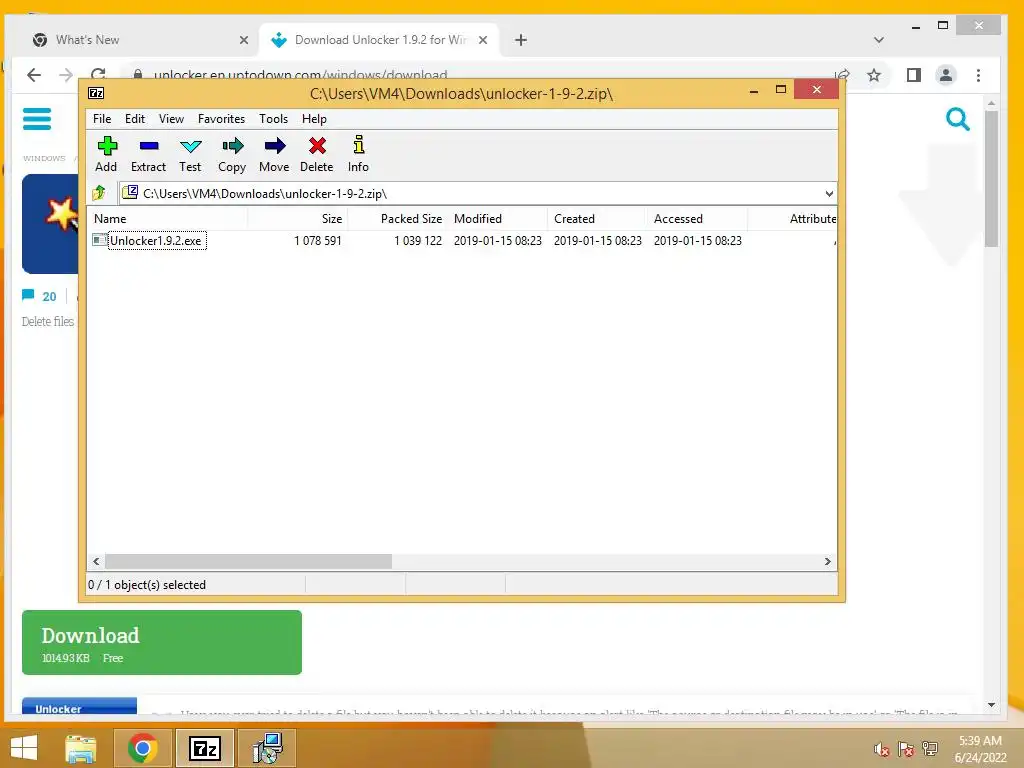Screen dimensions: 1024x768
Task: Close the Download Unlocker tab
Action: tap(483, 40)
